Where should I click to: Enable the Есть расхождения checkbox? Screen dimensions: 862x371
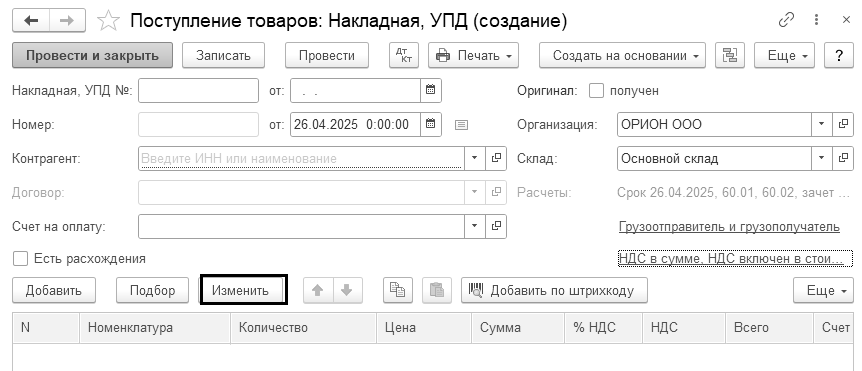(20, 259)
